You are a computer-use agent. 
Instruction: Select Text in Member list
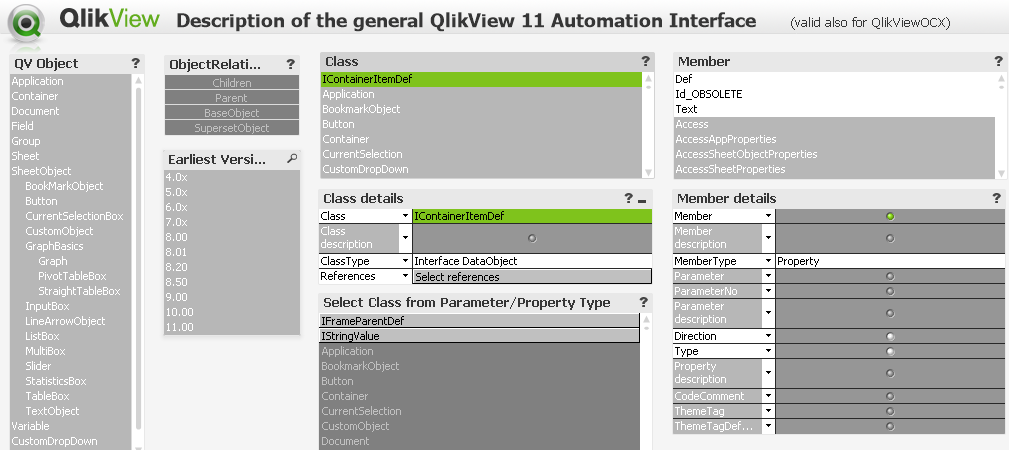click(x=834, y=109)
